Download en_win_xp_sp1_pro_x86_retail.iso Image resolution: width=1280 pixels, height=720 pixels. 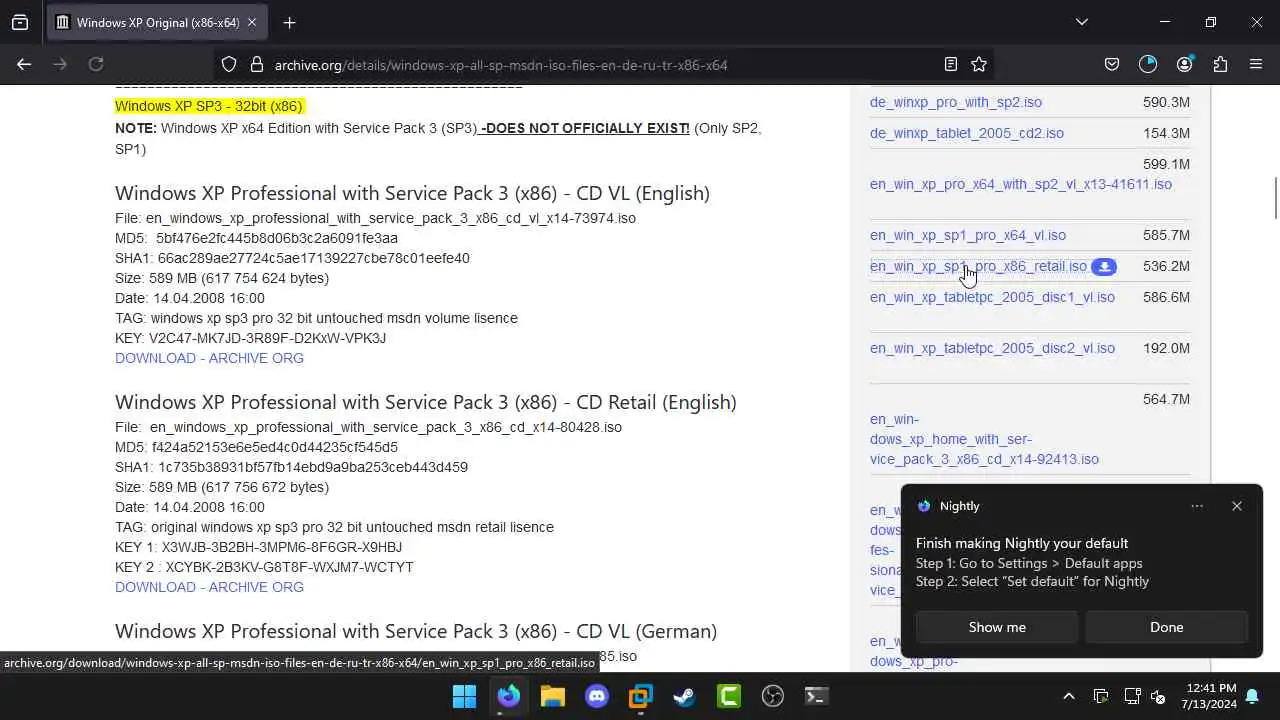[x=978, y=266]
